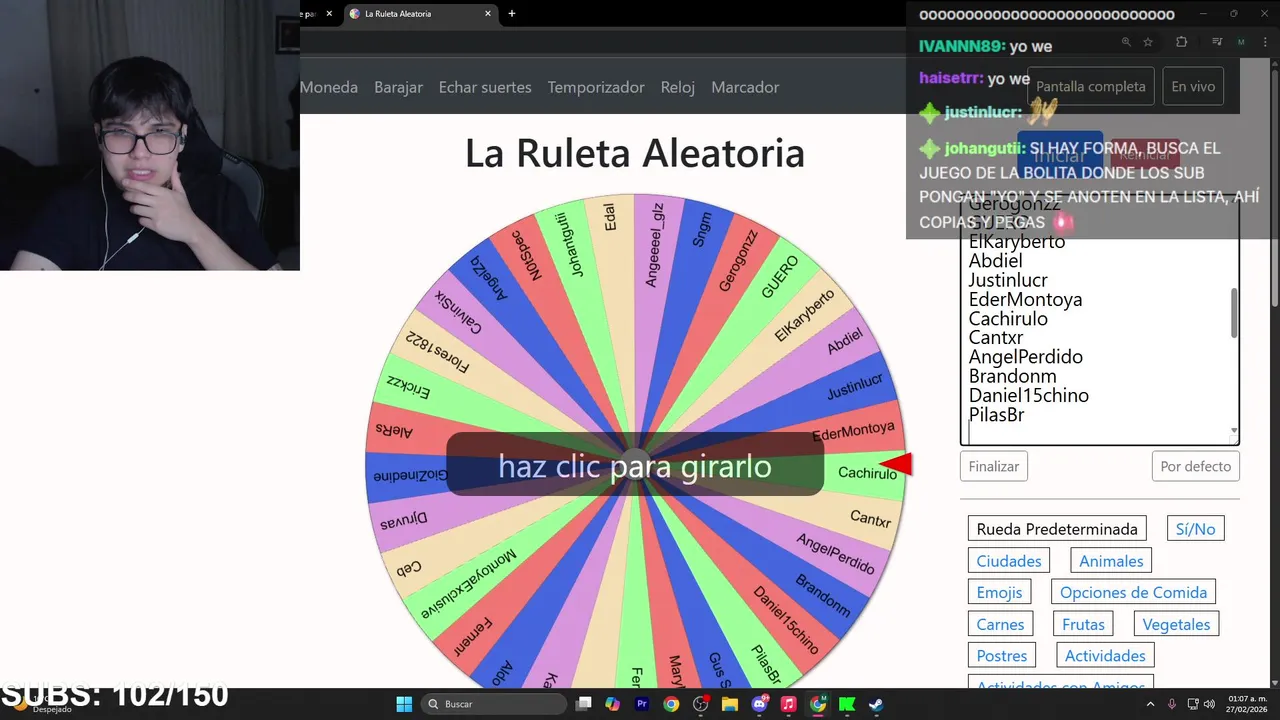Viewport: 1280px width, 720px height.
Task: Select the Frutas preset
Action: pos(1083,624)
